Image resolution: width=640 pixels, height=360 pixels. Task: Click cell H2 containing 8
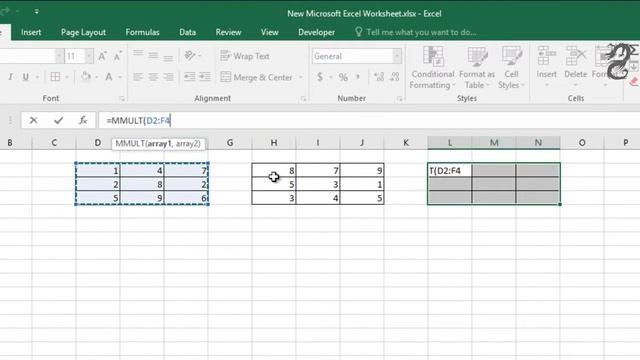[x=274, y=171]
